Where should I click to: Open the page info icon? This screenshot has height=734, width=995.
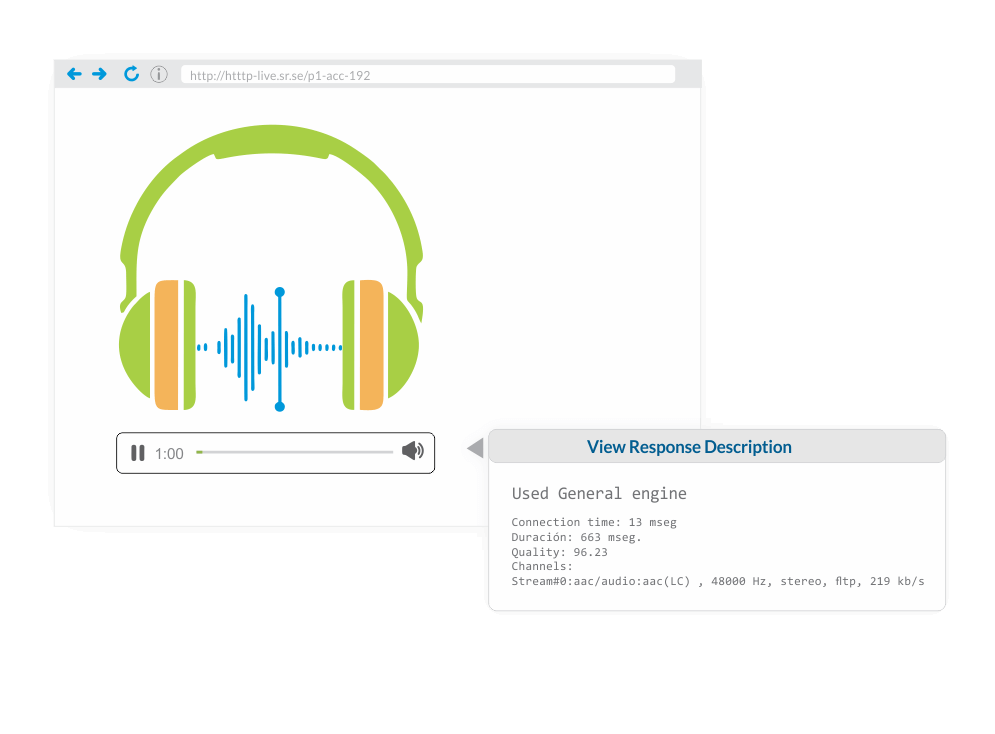point(158,74)
